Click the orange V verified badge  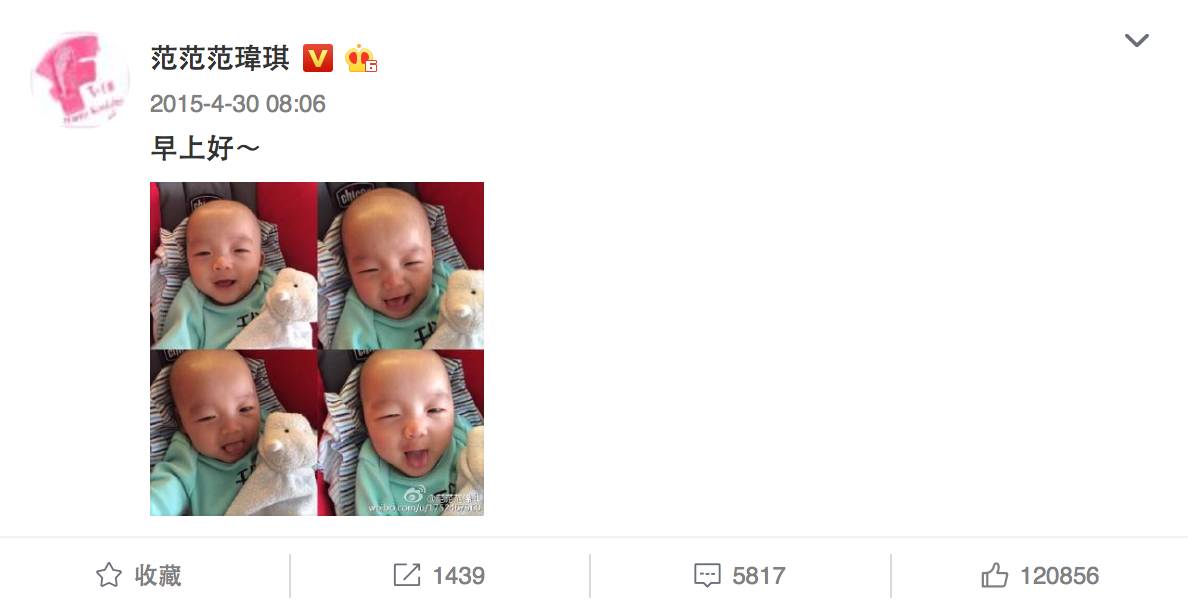point(317,58)
